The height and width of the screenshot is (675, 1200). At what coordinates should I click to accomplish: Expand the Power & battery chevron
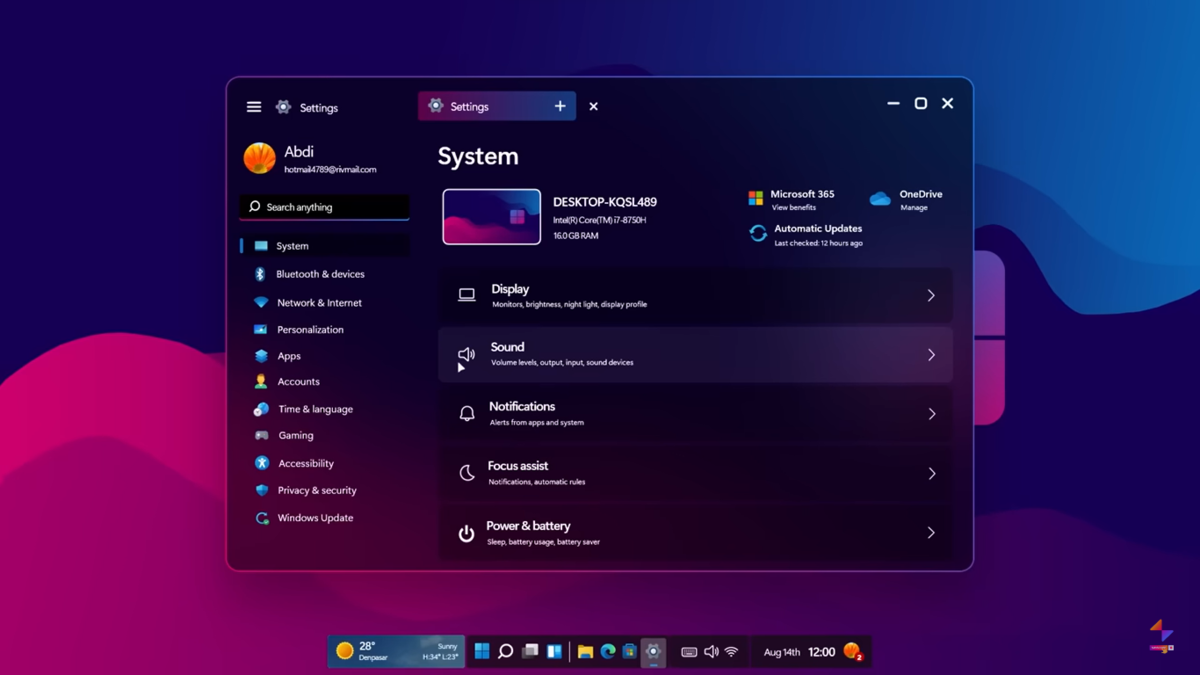click(931, 533)
